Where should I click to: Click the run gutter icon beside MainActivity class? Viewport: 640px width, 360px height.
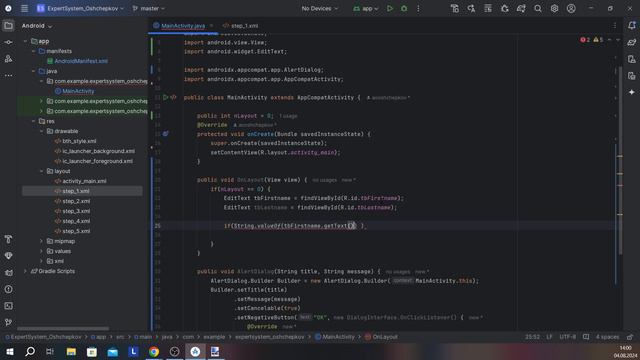(x=165, y=98)
